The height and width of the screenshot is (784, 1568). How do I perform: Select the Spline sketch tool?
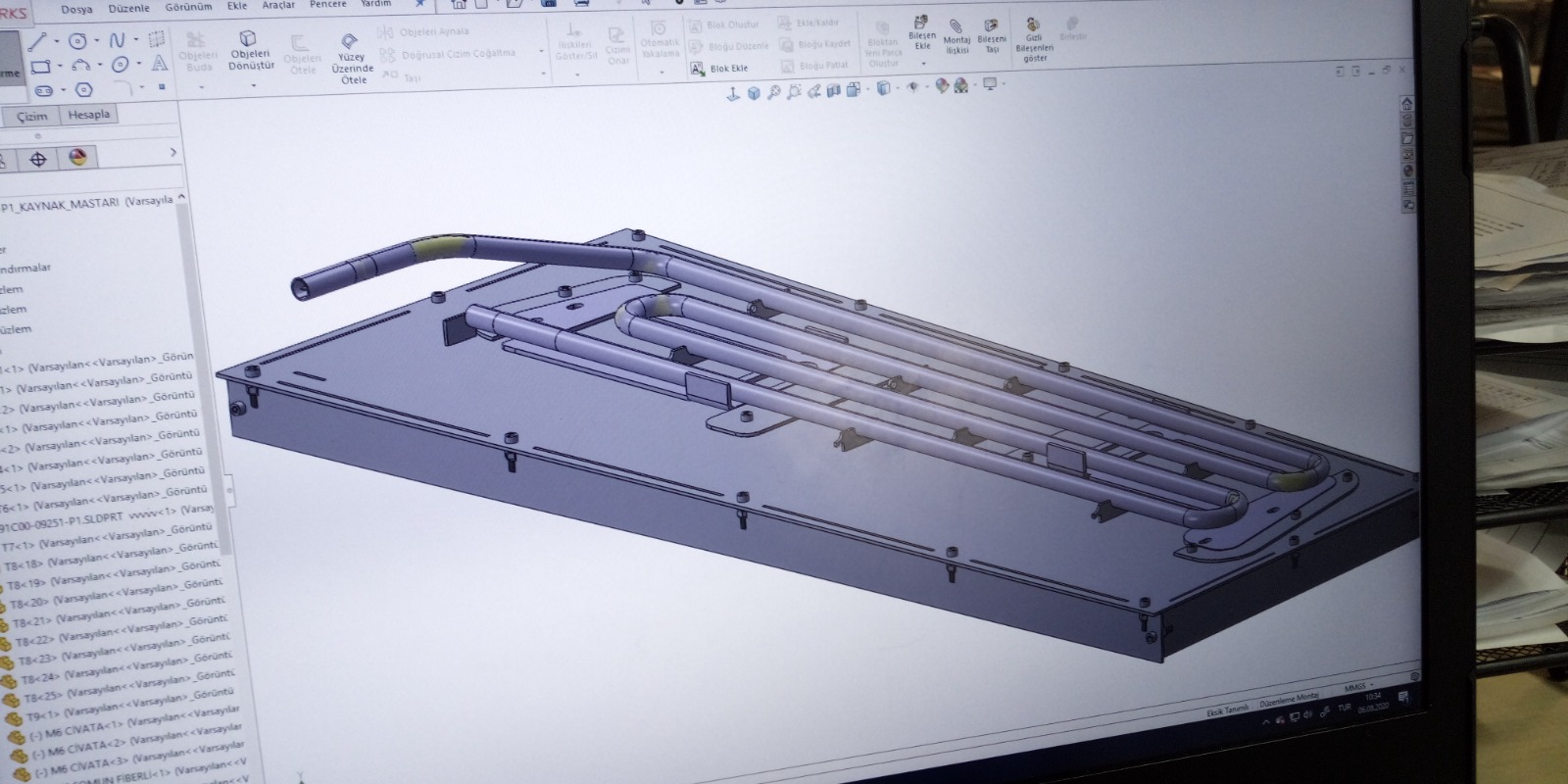point(117,40)
